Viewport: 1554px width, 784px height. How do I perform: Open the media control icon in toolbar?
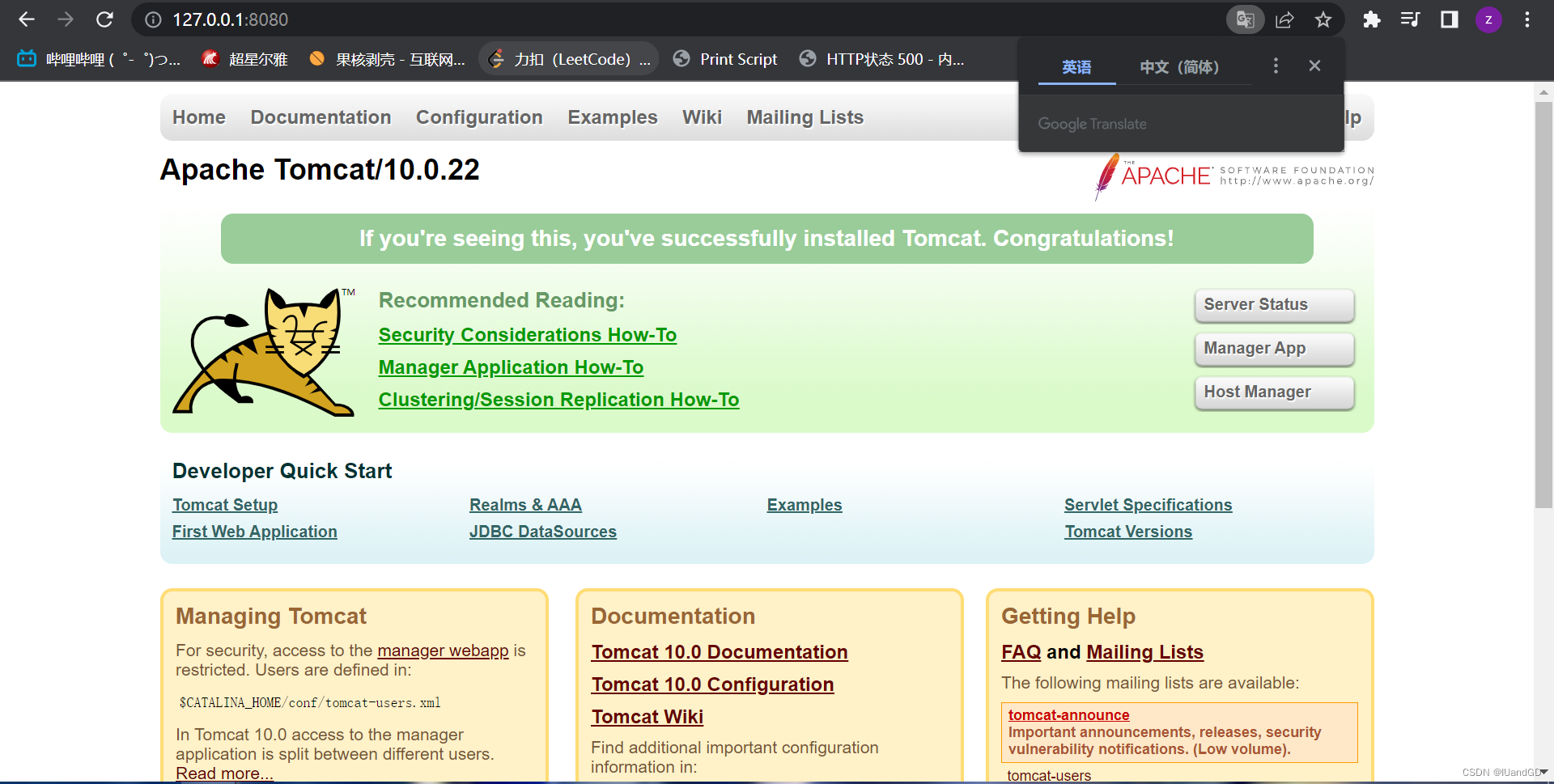pos(1410,19)
